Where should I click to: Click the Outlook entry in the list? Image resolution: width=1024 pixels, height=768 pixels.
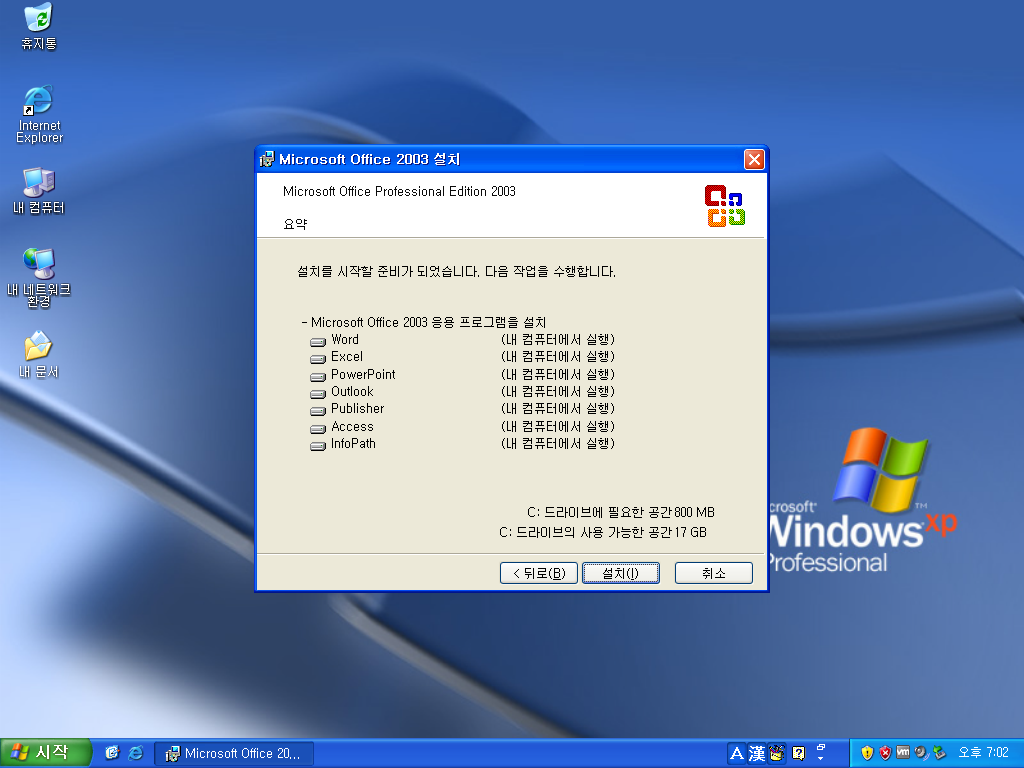coord(352,391)
